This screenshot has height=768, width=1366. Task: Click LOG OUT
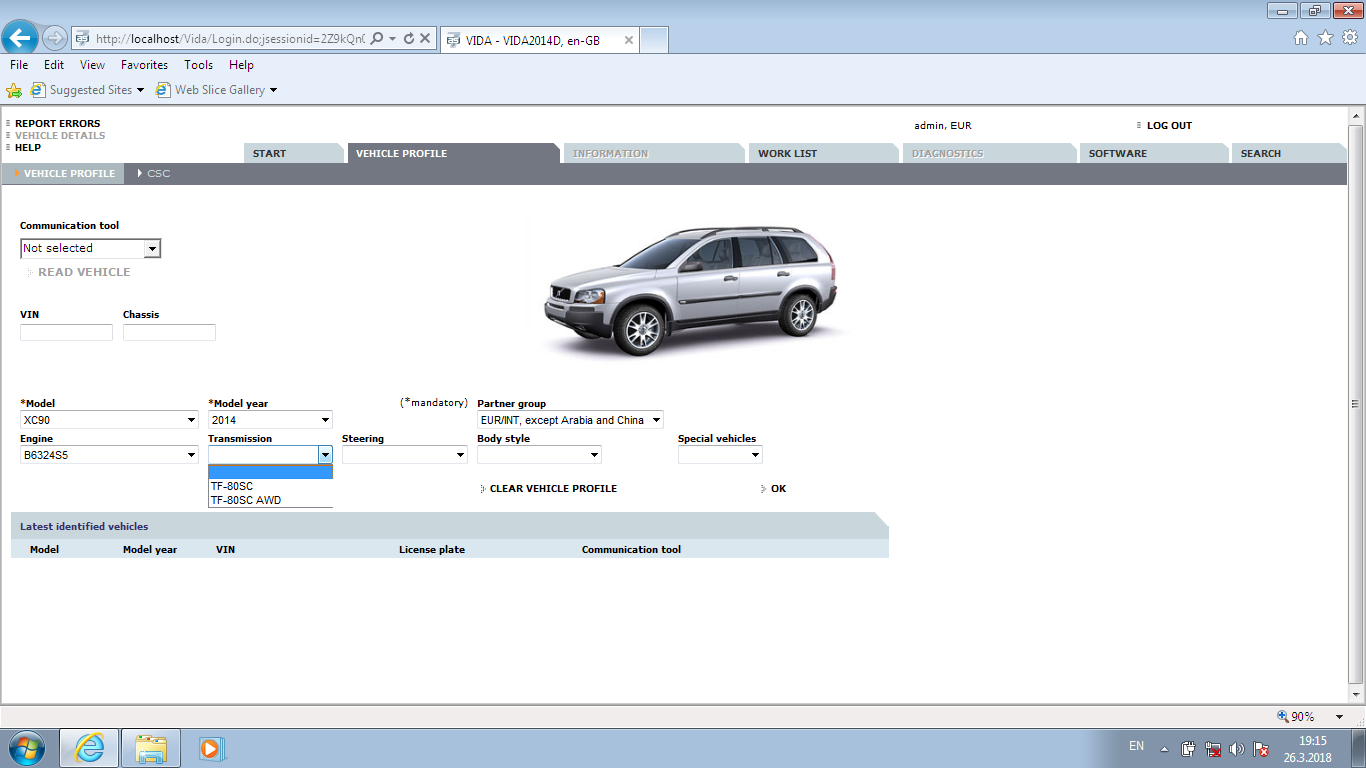[1169, 126]
